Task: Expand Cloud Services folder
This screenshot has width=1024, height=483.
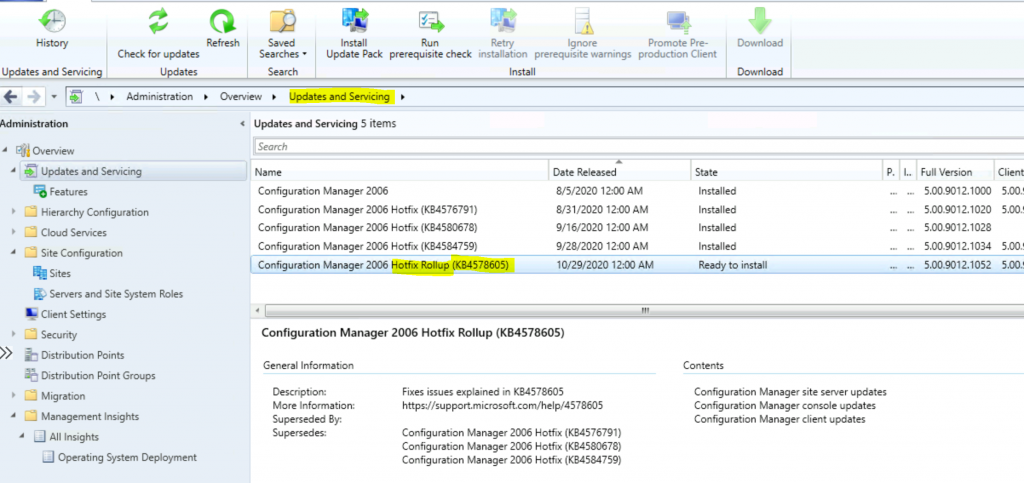Action: pyautogui.click(x=14, y=232)
